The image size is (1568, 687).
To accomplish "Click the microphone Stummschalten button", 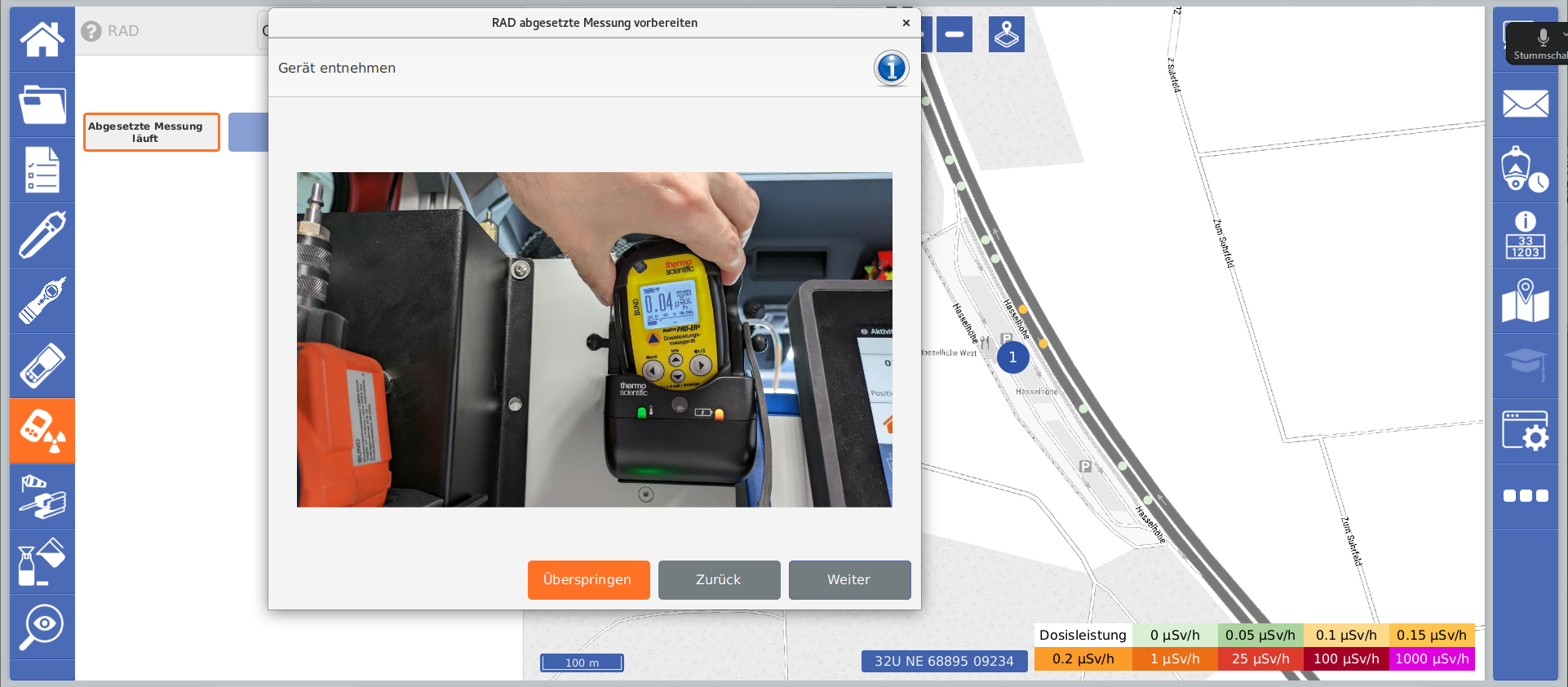I will click(1539, 43).
